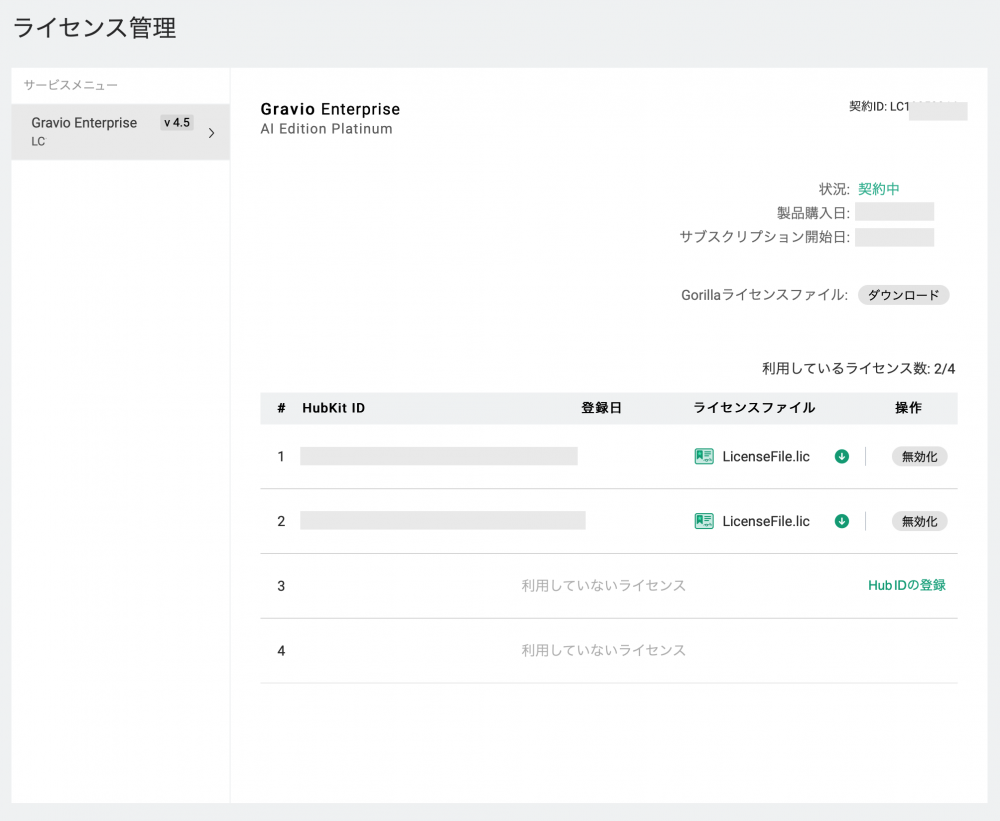This screenshot has width=1000, height=821.
Task: Click the v 4.5 version badge
Action: [176, 123]
